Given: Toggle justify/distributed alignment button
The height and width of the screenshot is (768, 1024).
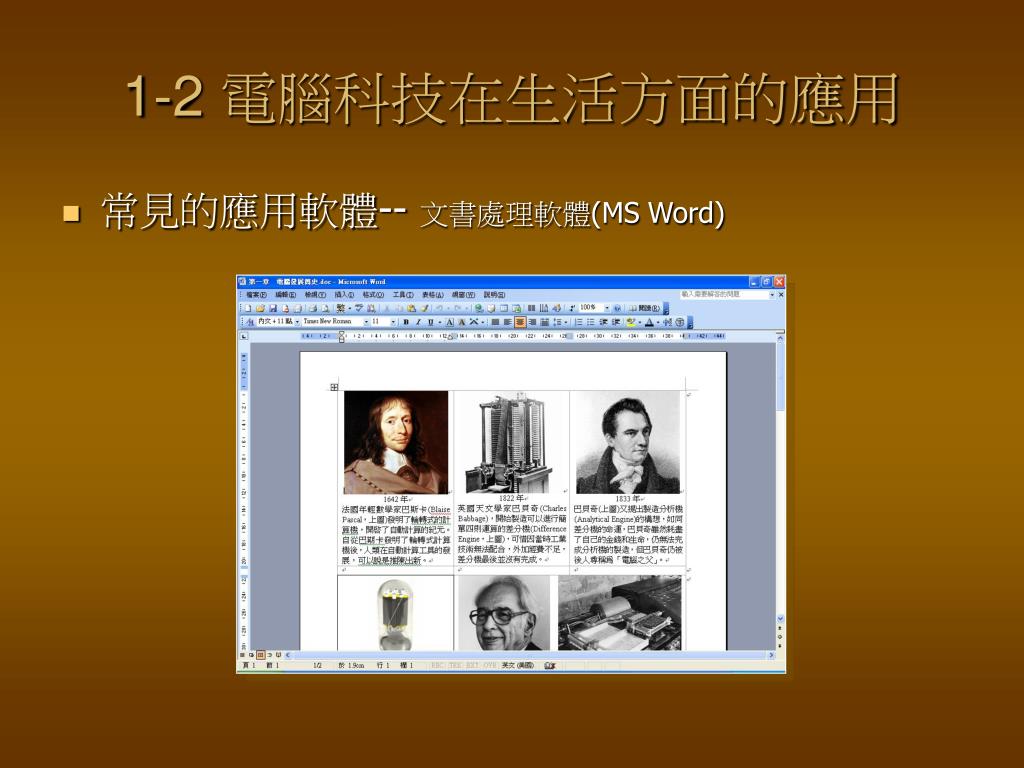Looking at the screenshot, I should [545, 322].
